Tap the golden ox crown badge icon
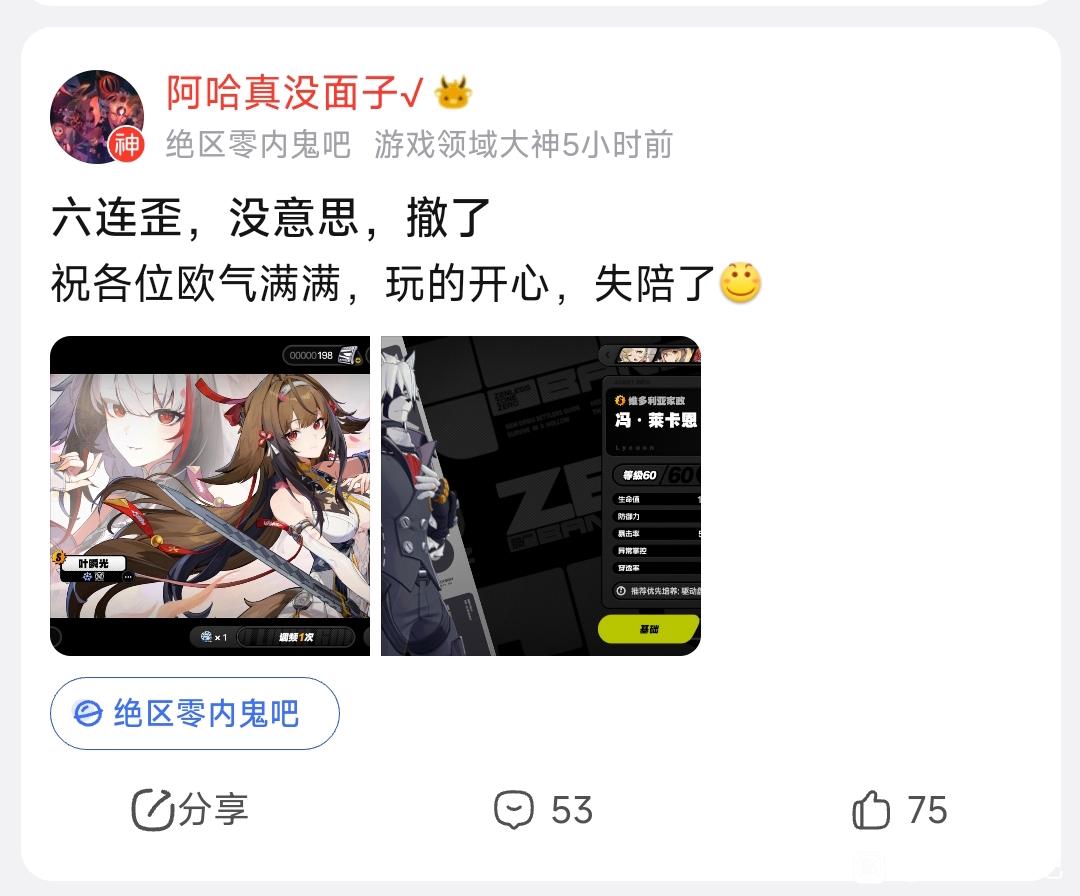This screenshot has height=896, width=1080. click(x=453, y=93)
